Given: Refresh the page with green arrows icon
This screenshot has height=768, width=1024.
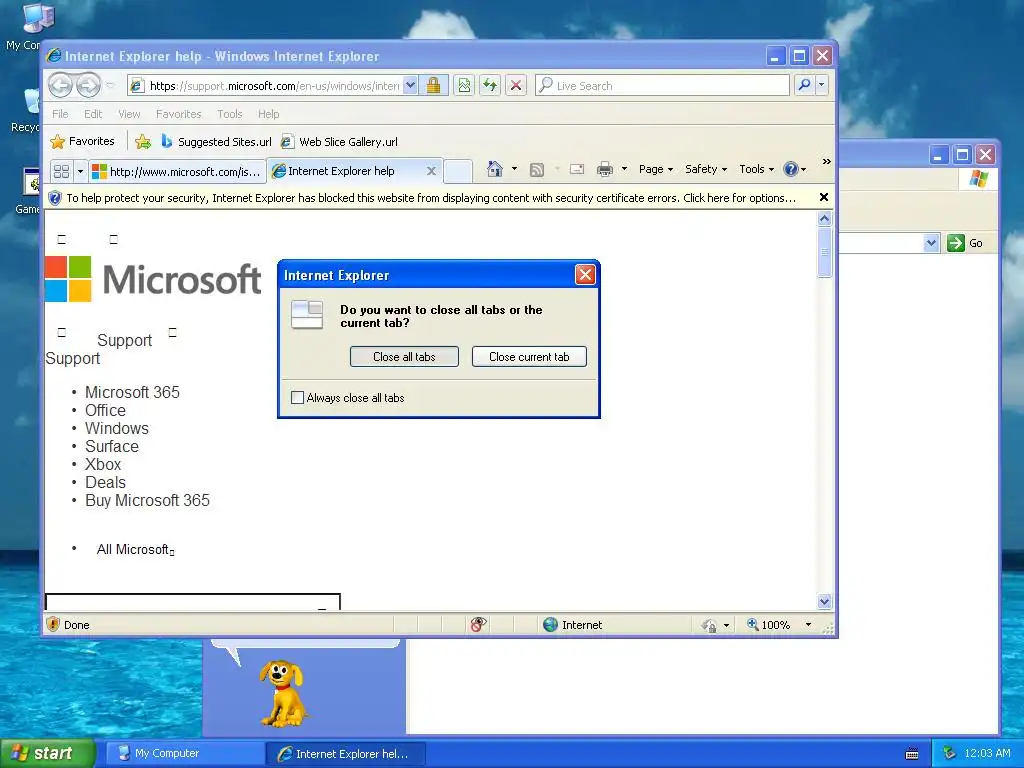Looking at the screenshot, I should [490, 86].
